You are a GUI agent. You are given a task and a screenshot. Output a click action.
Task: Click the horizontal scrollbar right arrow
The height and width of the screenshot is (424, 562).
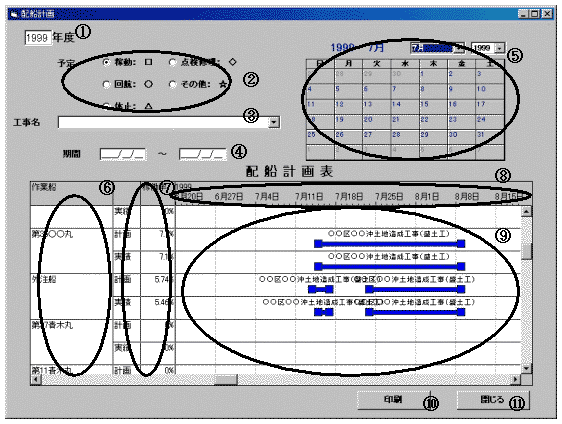(516, 379)
